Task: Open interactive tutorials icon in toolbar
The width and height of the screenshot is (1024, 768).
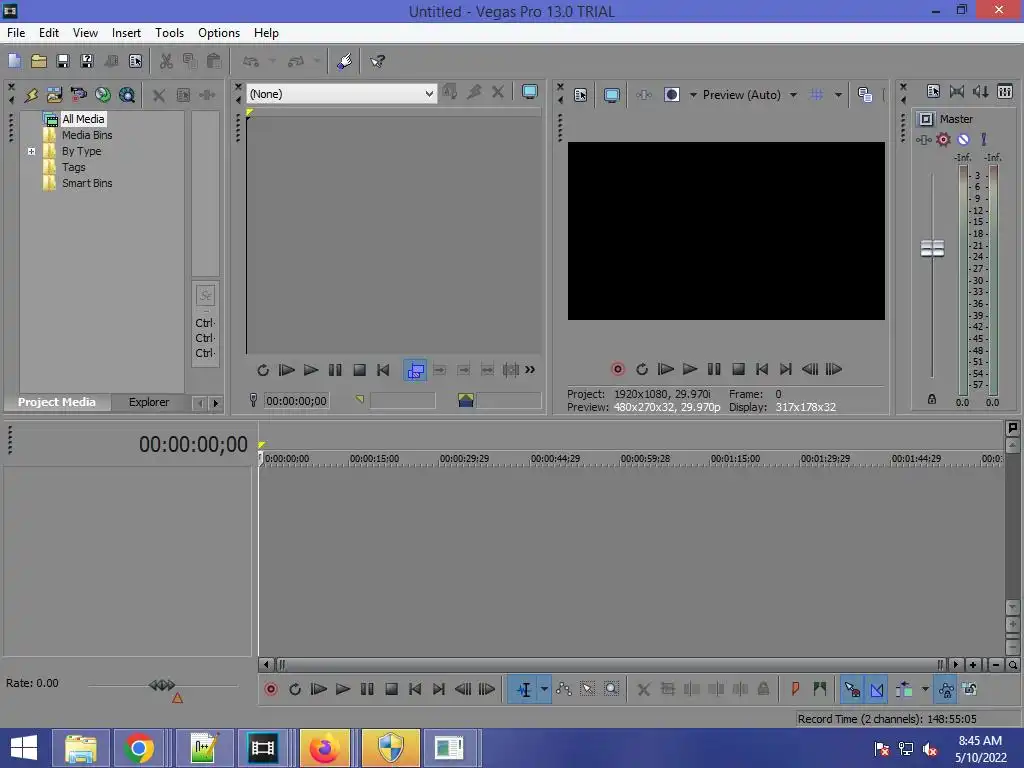Action: coord(344,61)
